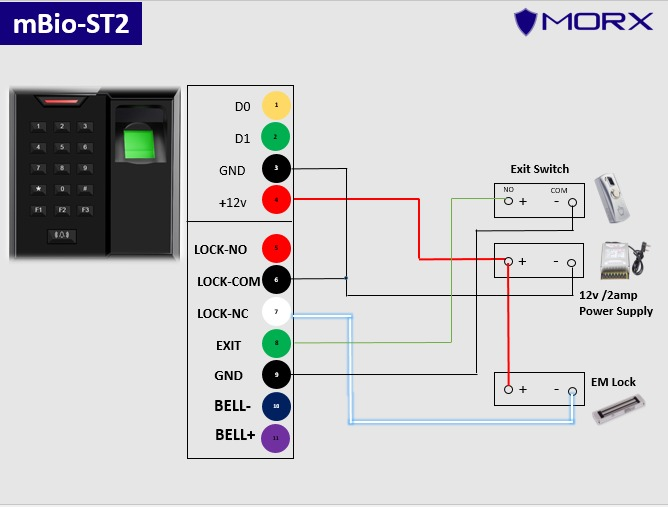Click the MORX shield logo
This screenshot has height=507, width=668.
point(529,21)
